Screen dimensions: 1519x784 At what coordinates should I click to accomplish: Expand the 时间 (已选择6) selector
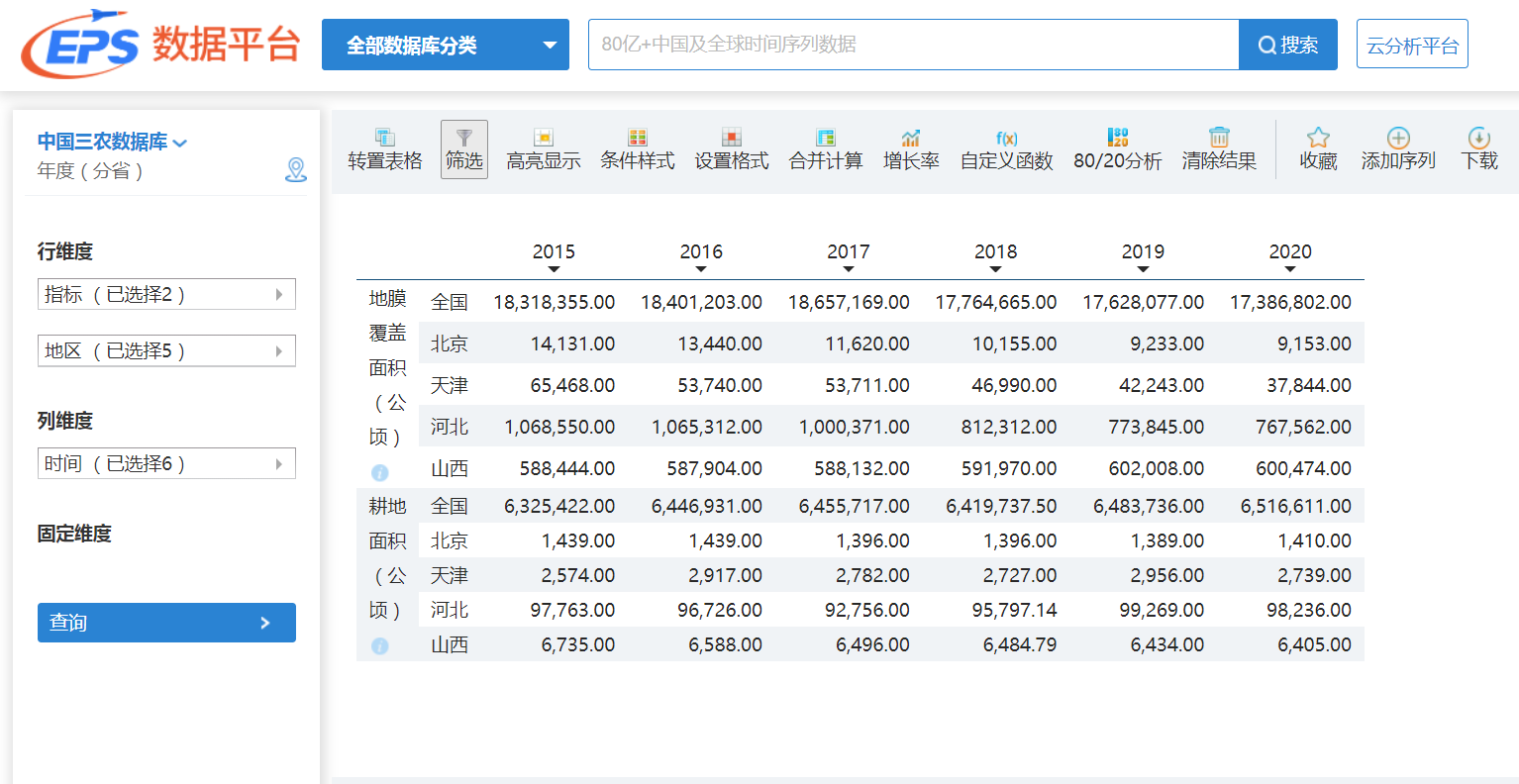point(166,463)
